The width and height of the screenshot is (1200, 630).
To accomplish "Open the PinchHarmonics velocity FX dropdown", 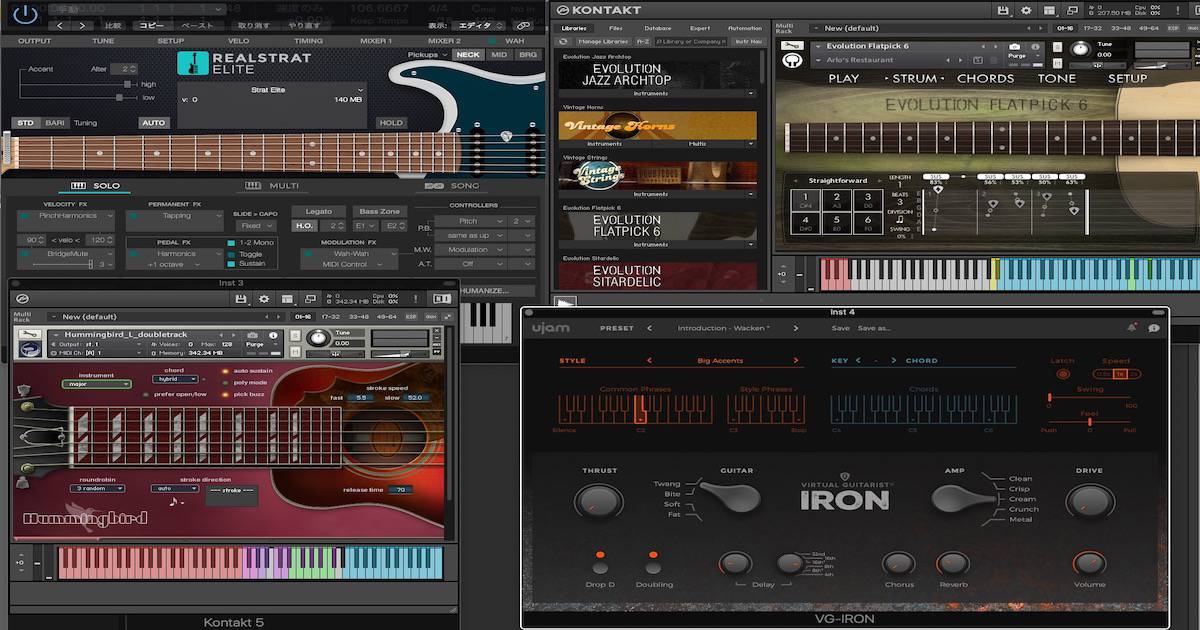I will [65, 216].
